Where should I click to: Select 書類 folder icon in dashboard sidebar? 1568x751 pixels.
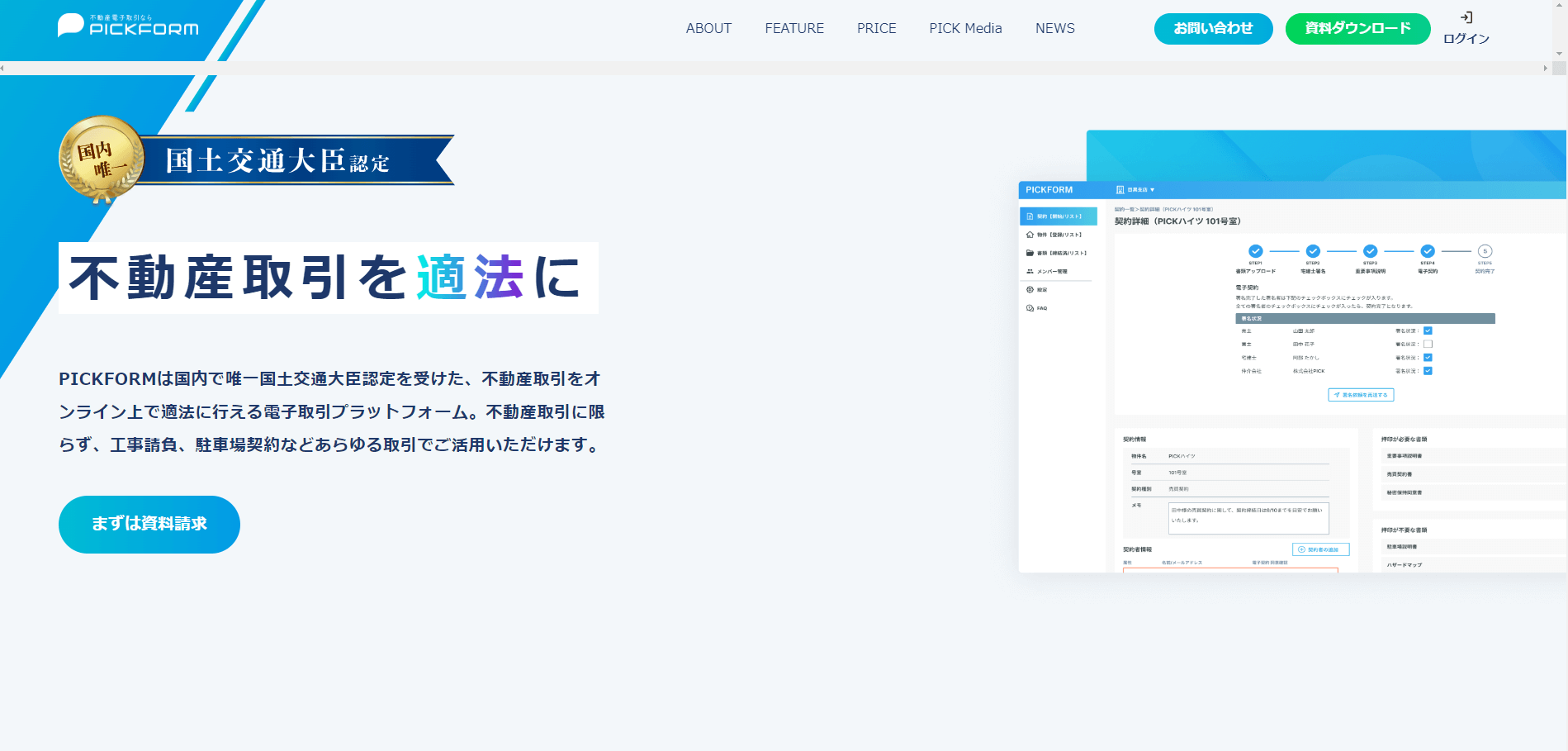(x=1030, y=253)
